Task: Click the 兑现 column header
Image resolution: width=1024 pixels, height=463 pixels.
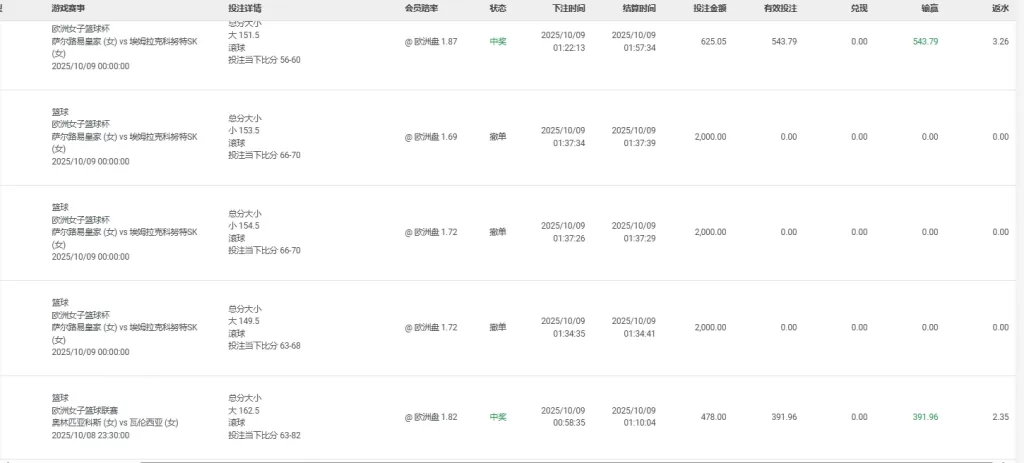Action: (x=859, y=8)
